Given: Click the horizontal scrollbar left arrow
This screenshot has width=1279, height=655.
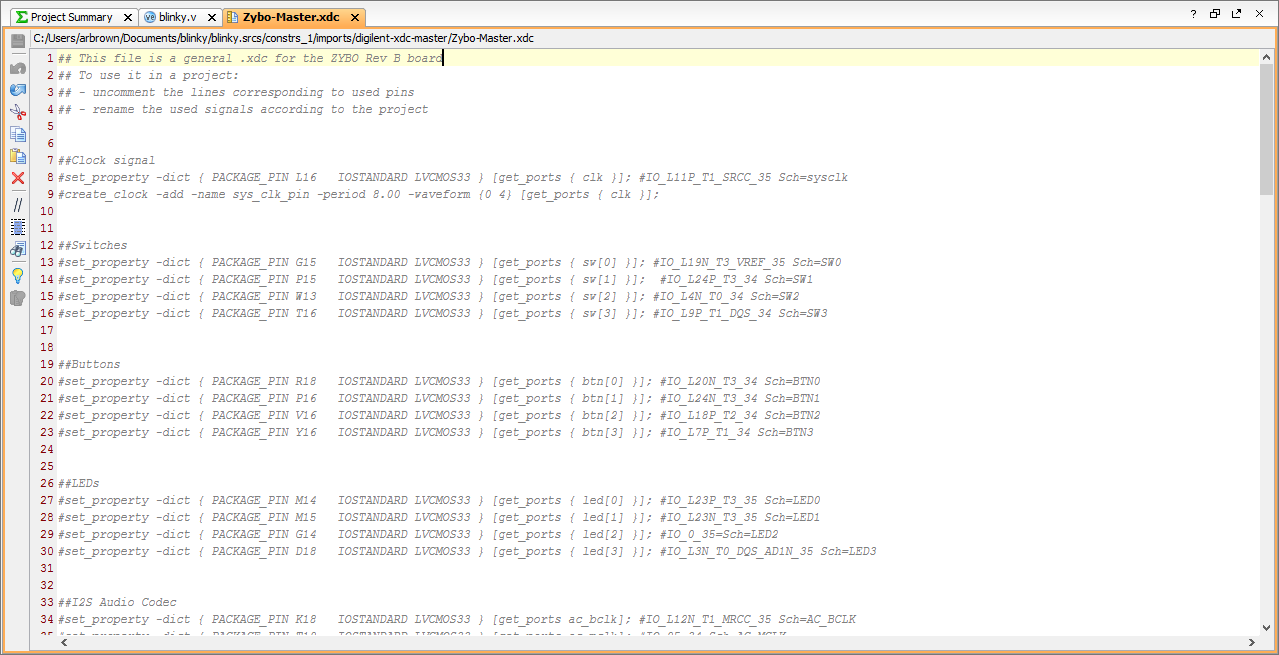Looking at the screenshot, I should coord(65,643).
